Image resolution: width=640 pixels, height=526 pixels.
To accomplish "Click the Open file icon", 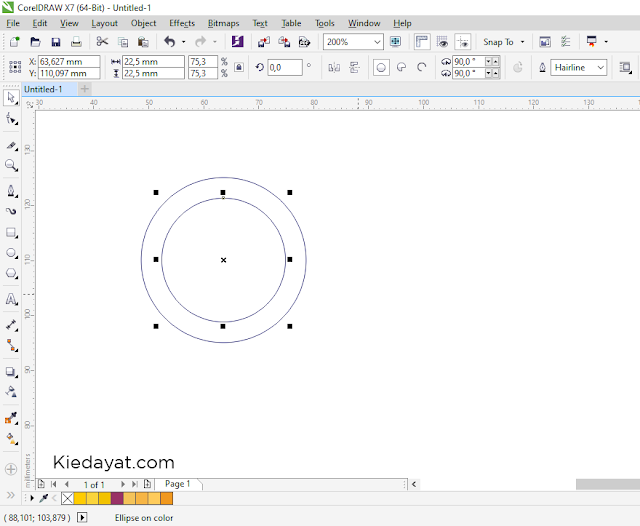I will click(x=35, y=42).
